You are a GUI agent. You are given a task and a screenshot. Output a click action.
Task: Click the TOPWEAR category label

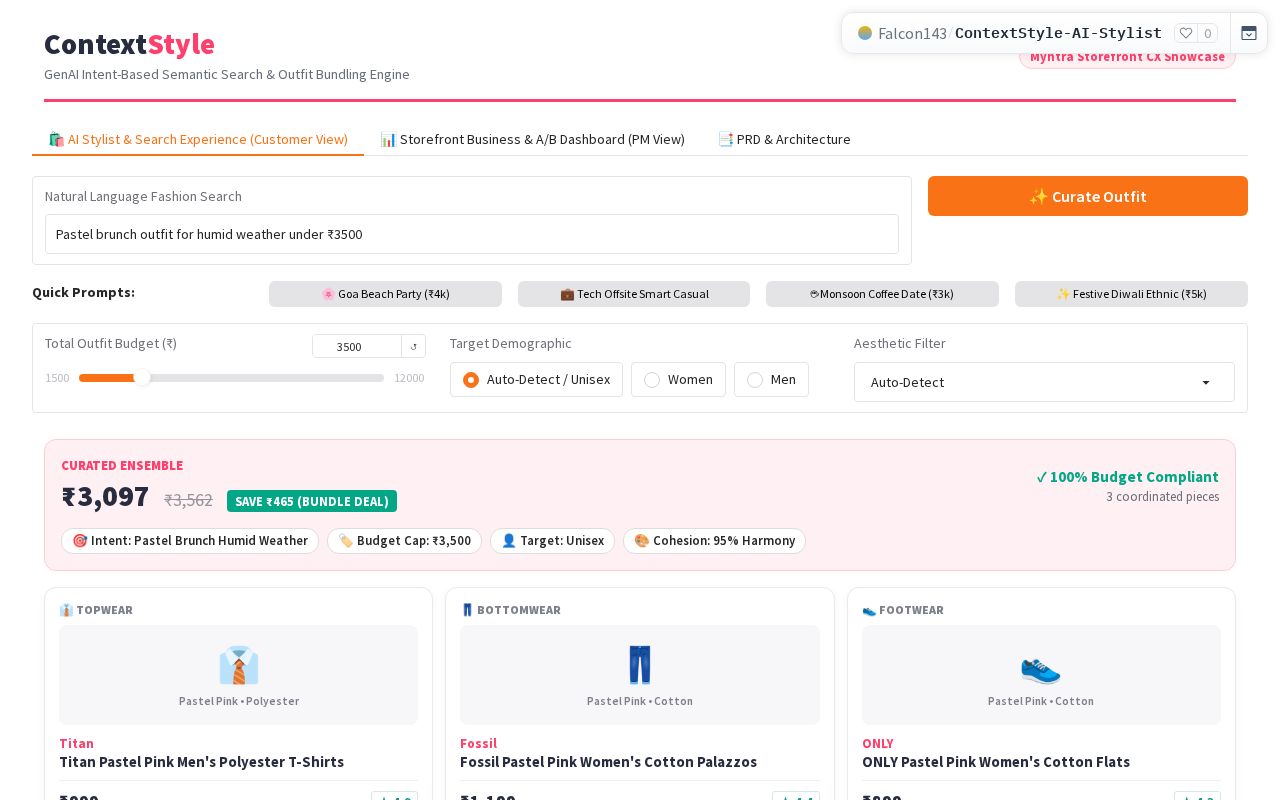[x=96, y=610]
